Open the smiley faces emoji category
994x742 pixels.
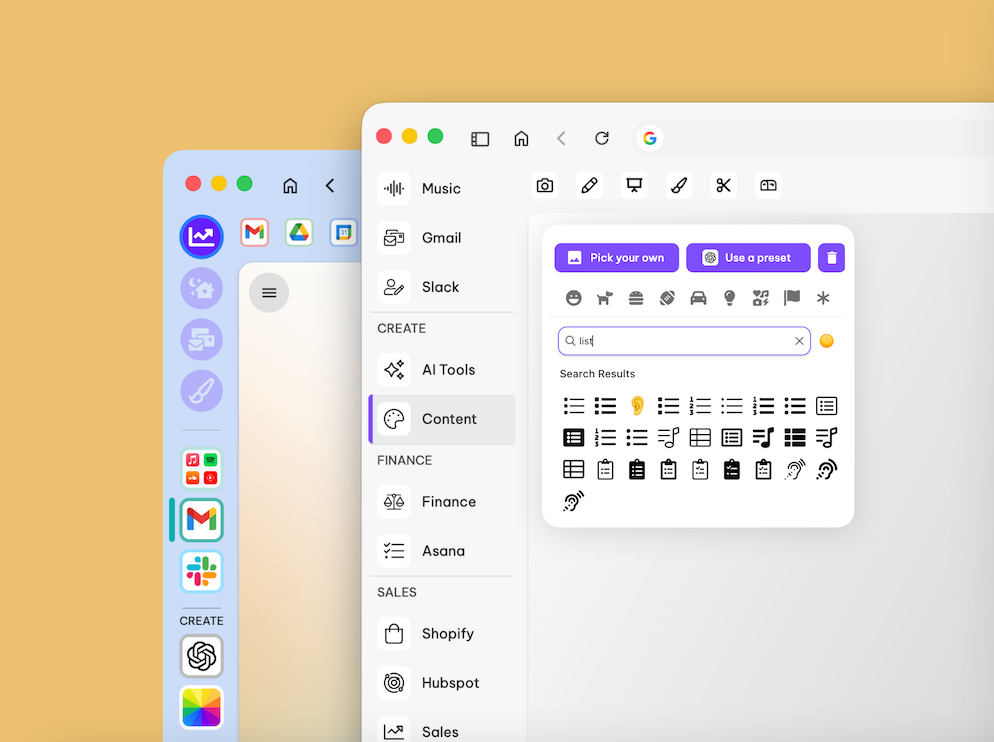click(573, 297)
